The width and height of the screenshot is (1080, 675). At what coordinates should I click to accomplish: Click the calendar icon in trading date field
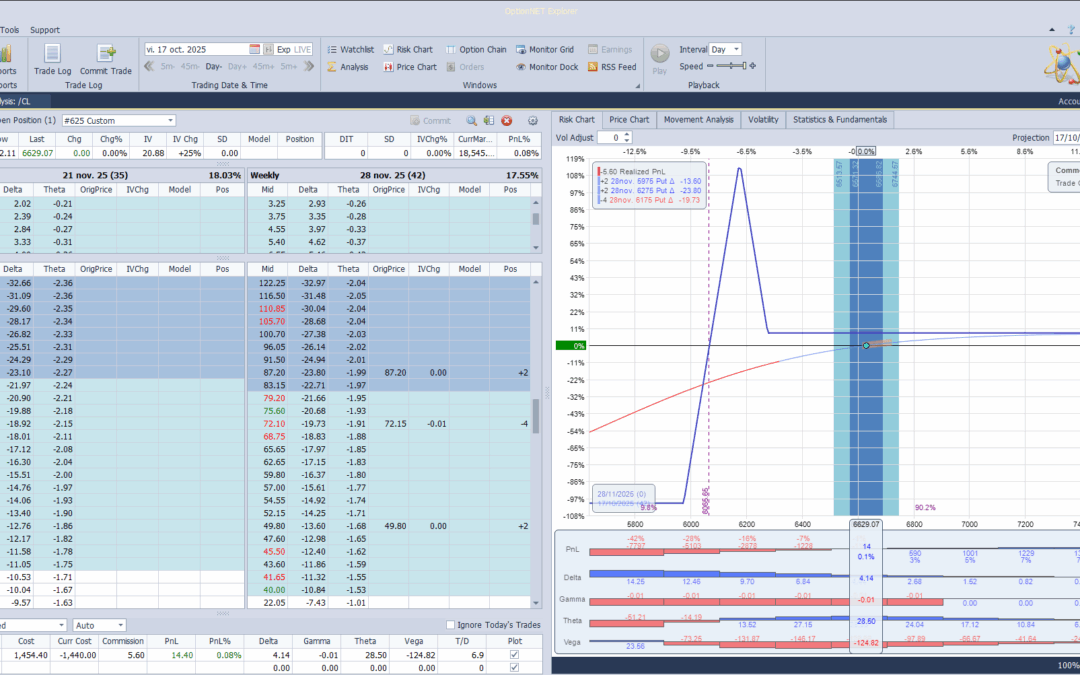[x=255, y=49]
